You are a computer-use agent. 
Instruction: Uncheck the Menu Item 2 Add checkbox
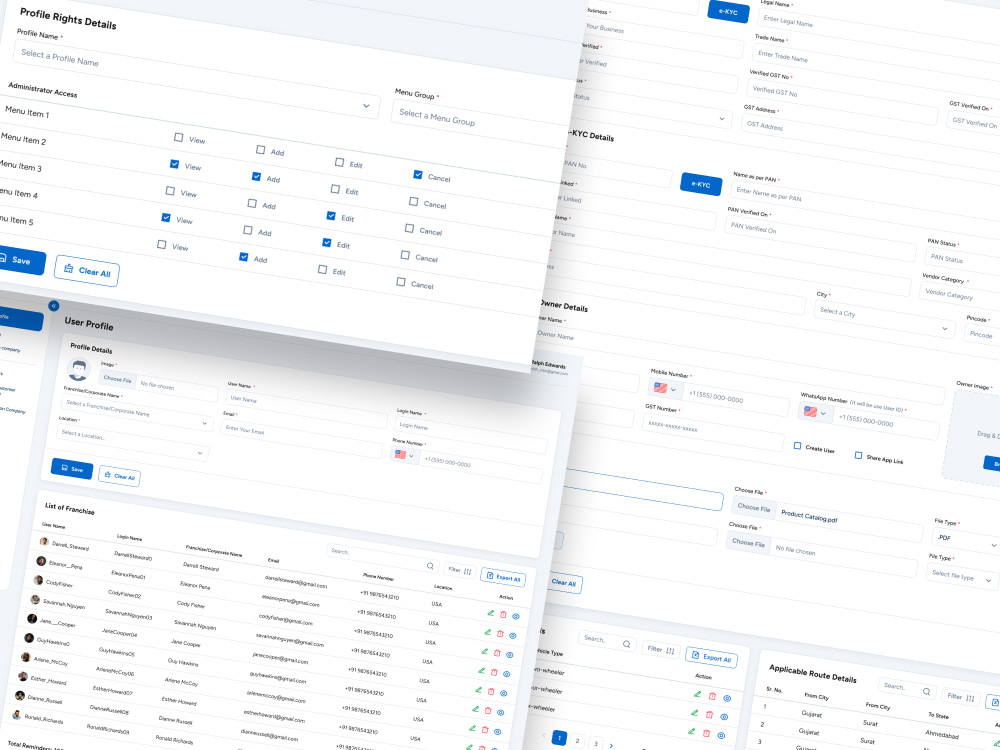tap(256, 177)
